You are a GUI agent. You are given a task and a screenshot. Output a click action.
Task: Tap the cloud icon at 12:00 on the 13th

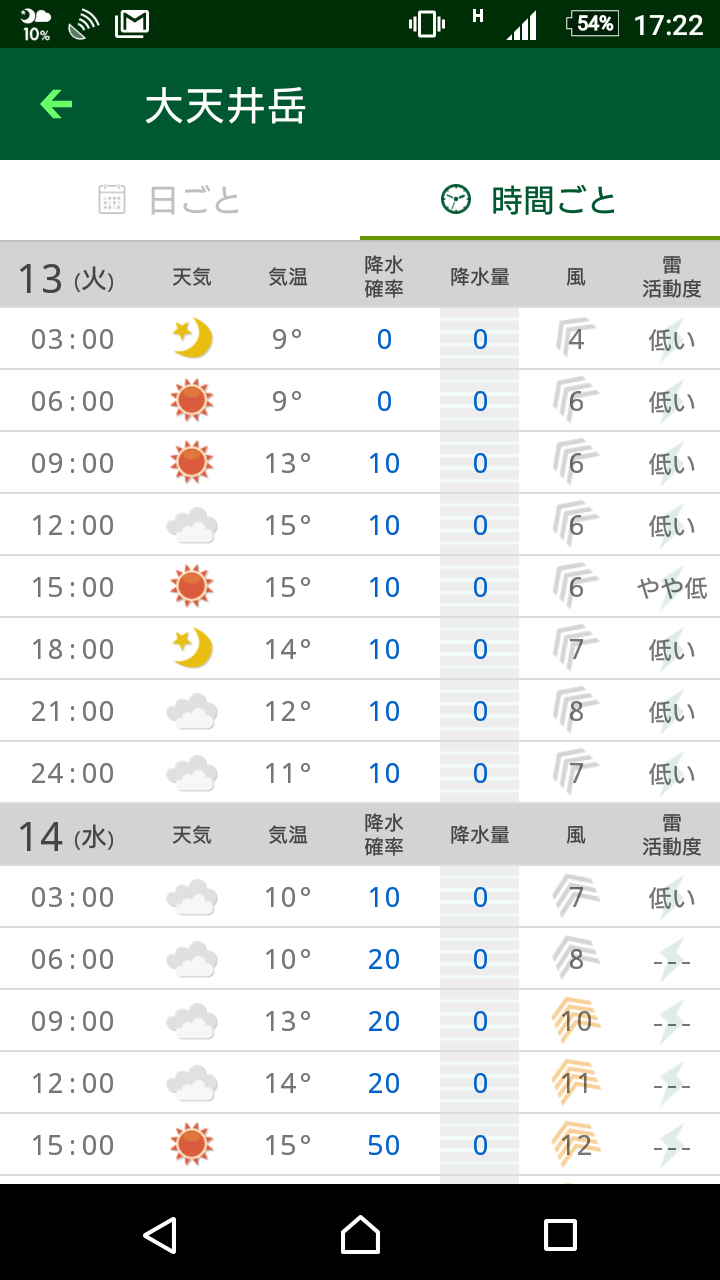point(192,525)
